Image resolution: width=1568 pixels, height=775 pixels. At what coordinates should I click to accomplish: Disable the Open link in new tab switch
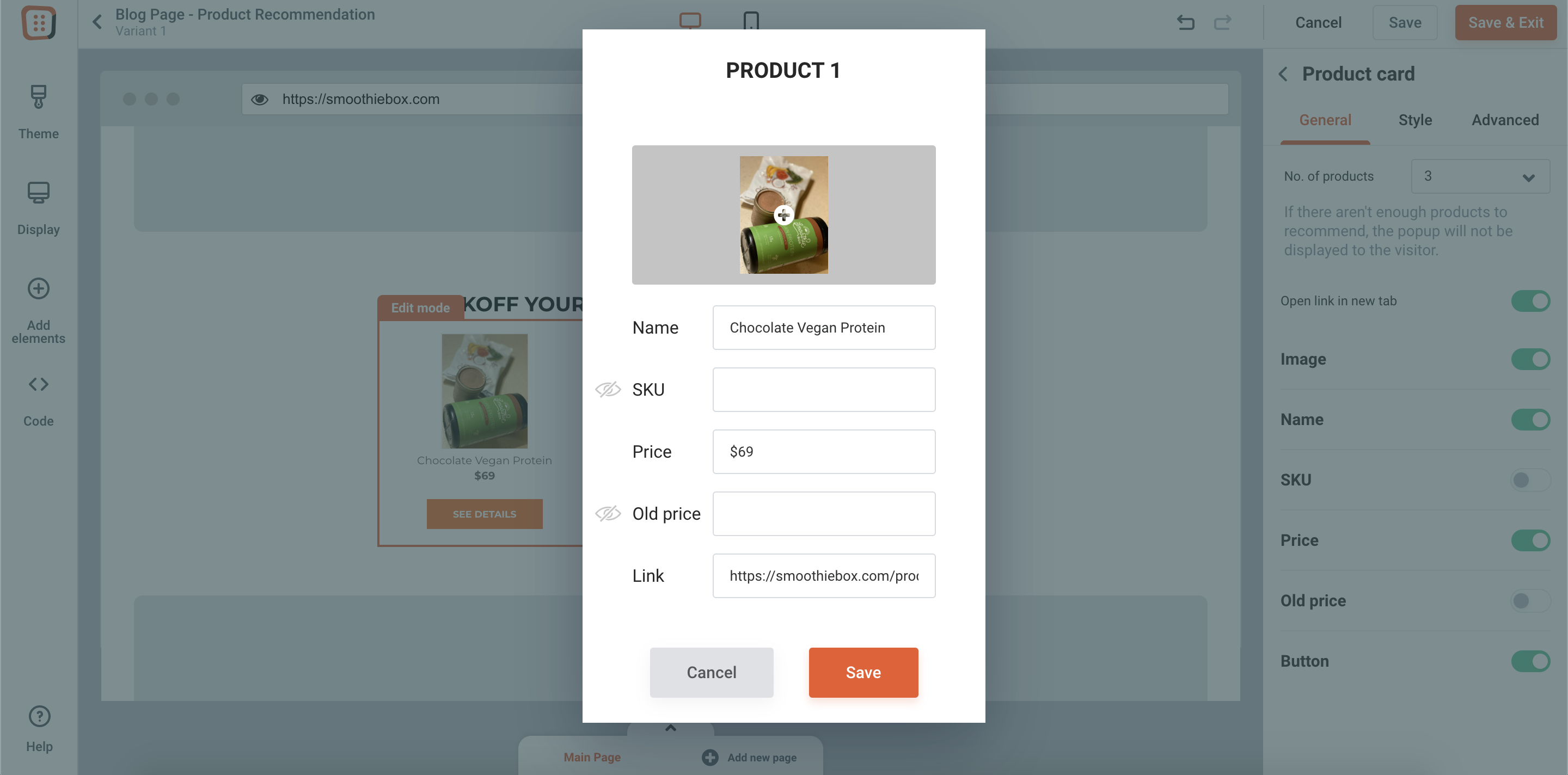click(x=1530, y=300)
